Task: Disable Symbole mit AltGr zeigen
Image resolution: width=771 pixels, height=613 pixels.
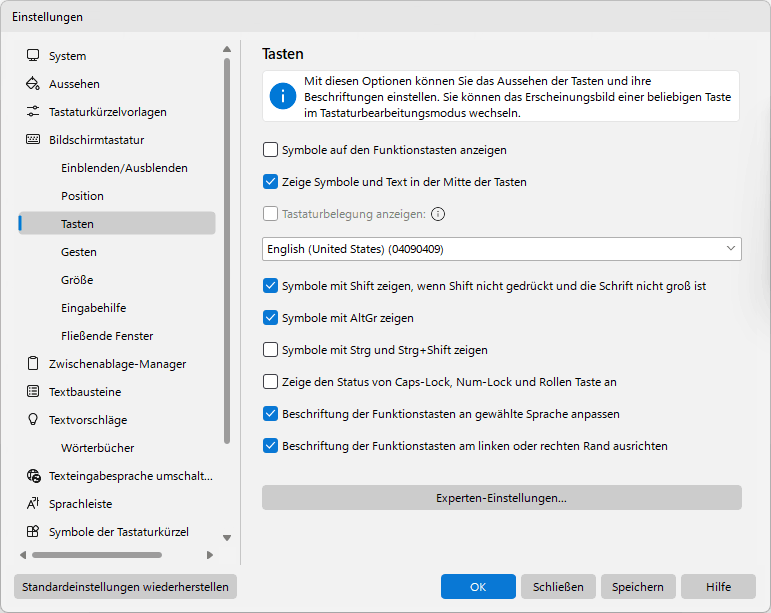Action: 270,318
